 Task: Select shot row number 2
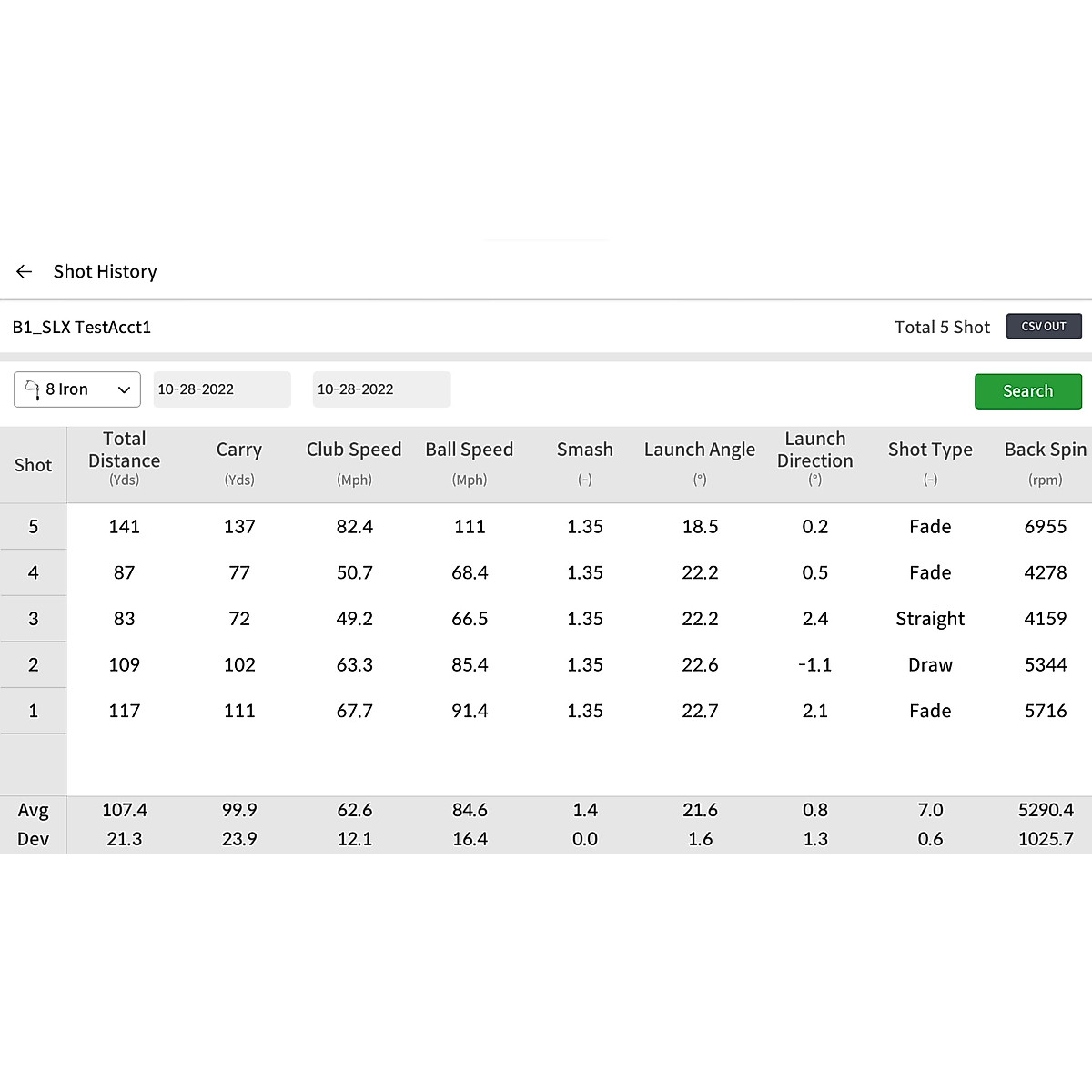(x=34, y=664)
